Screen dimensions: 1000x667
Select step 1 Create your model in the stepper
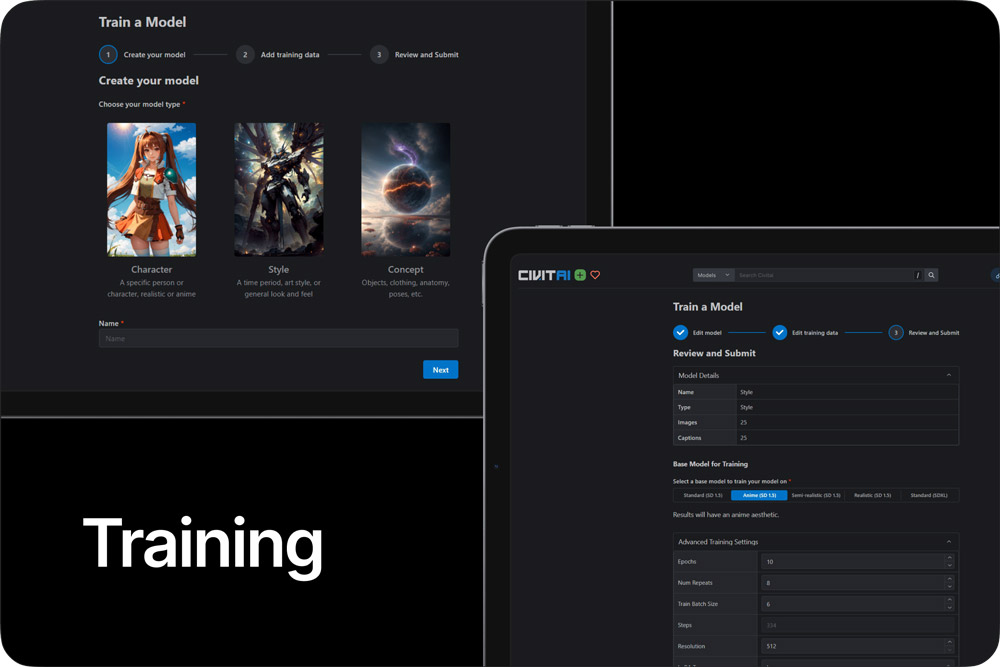tap(142, 55)
